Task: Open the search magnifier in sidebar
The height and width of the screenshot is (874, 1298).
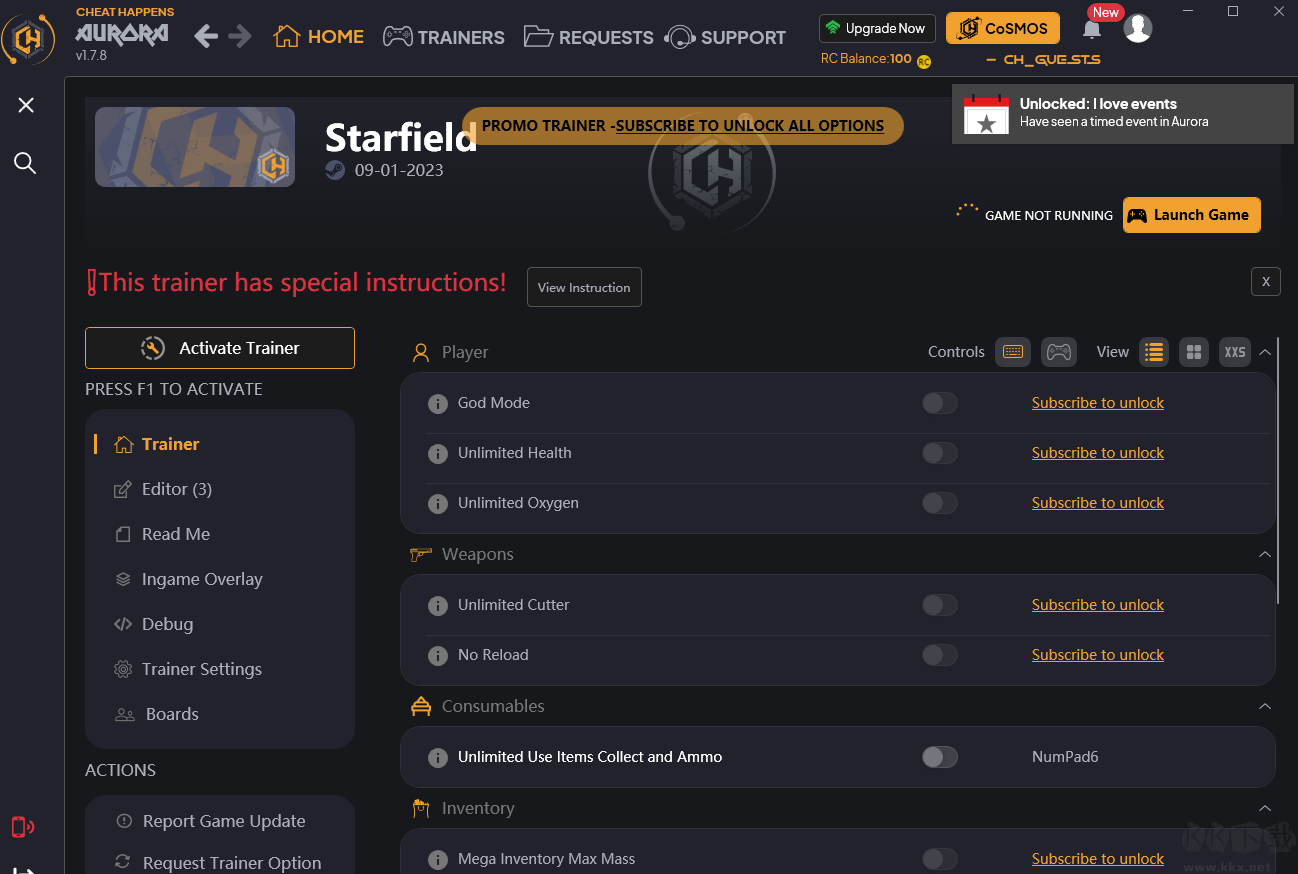Action: [x=25, y=163]
